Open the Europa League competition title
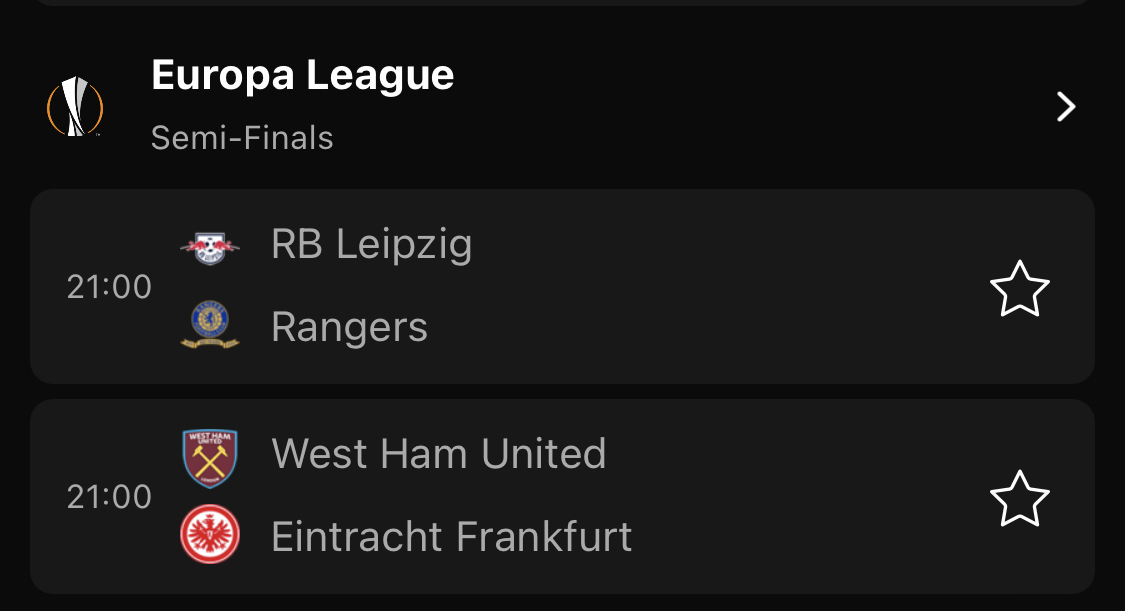 (x=303, y=76)
